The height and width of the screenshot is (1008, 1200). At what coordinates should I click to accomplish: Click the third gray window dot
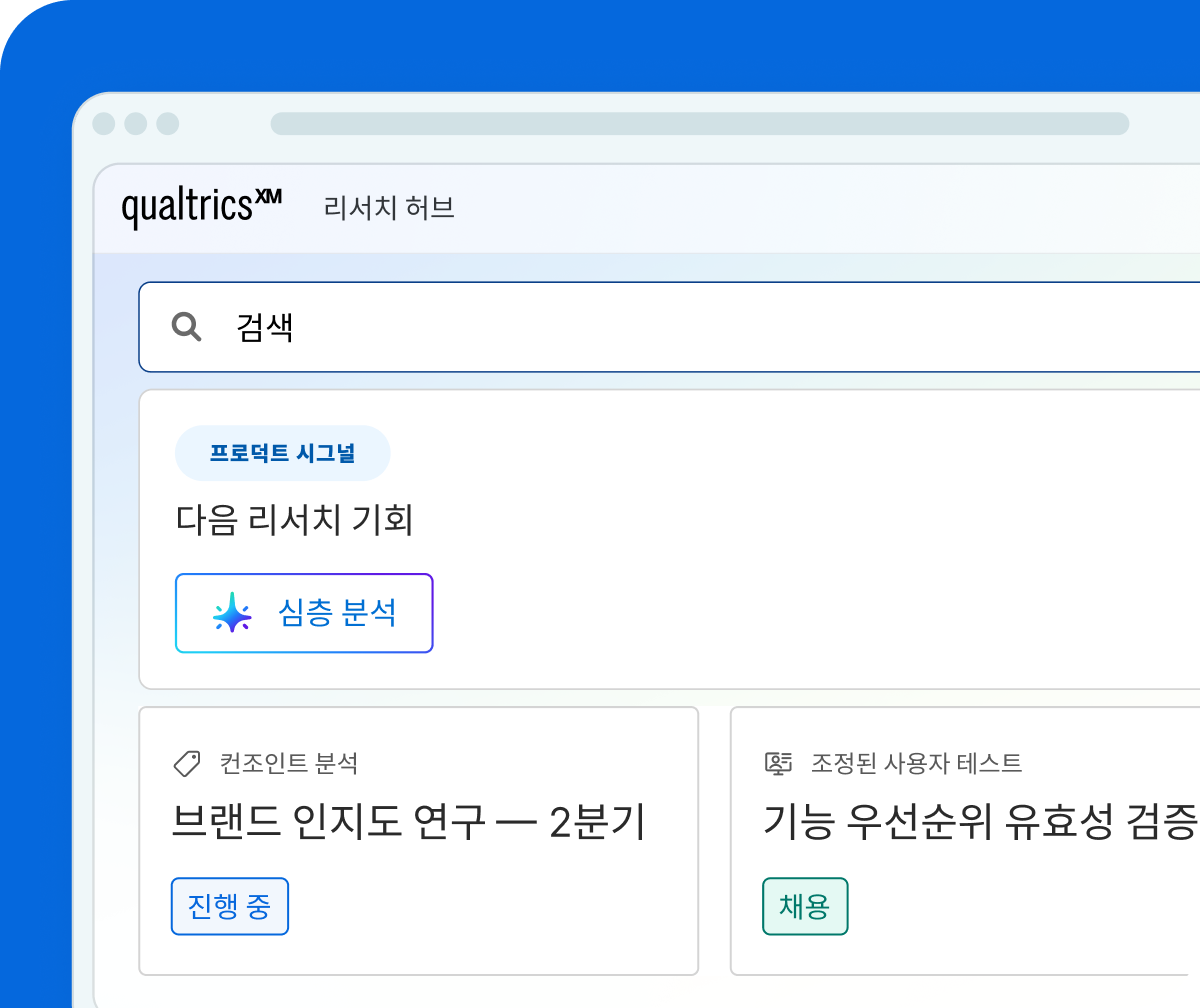click(168, 124)
